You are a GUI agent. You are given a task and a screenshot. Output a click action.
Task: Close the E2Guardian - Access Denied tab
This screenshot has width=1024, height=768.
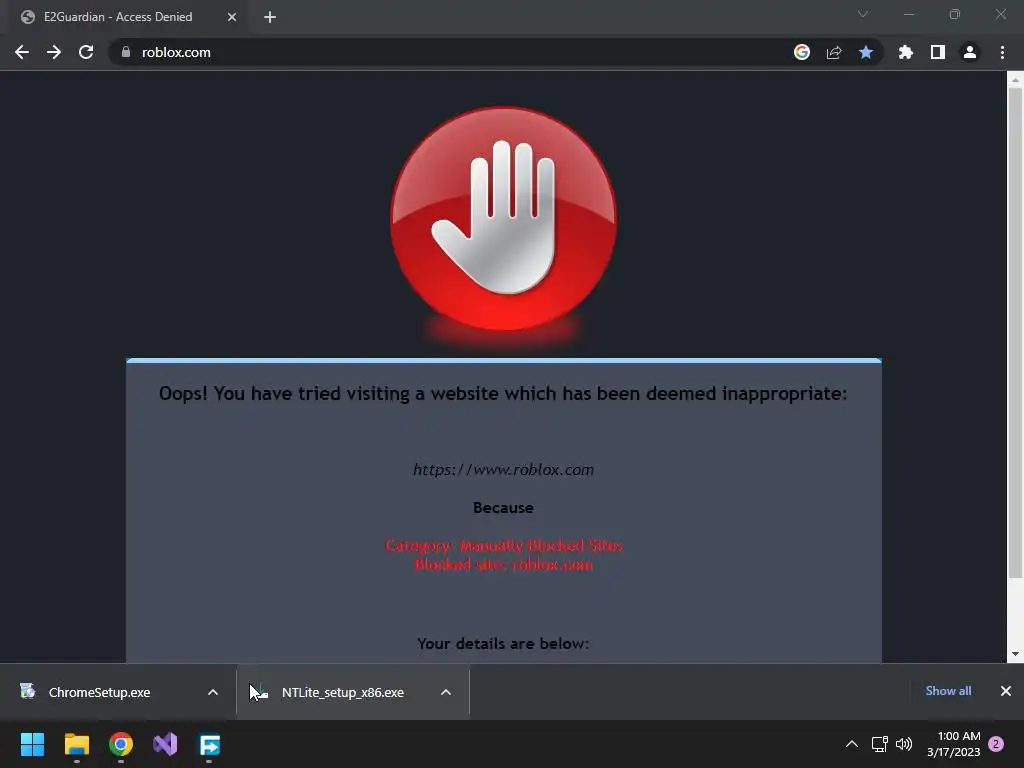232,17
